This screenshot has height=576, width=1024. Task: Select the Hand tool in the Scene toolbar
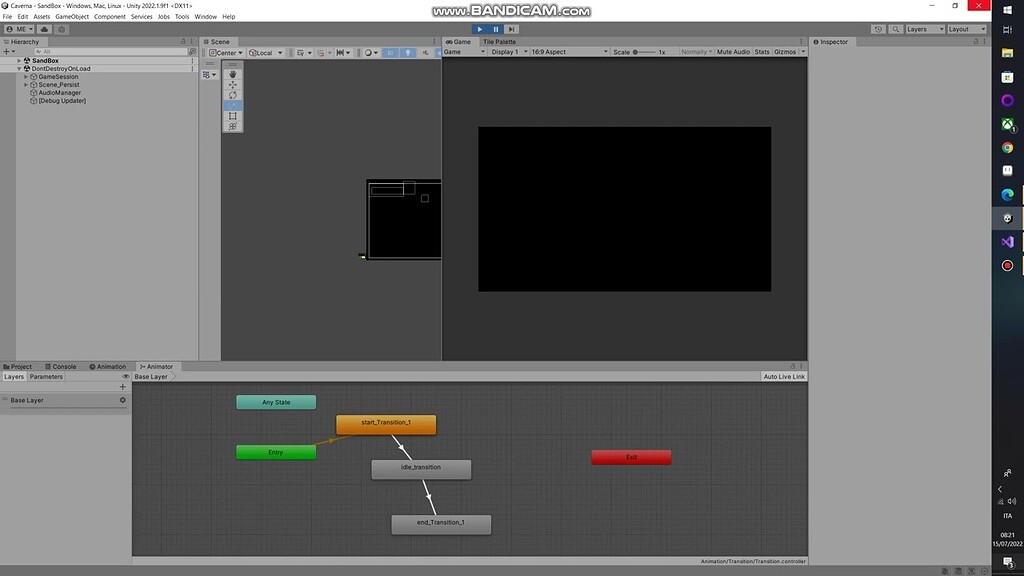[x=232, y=73]
